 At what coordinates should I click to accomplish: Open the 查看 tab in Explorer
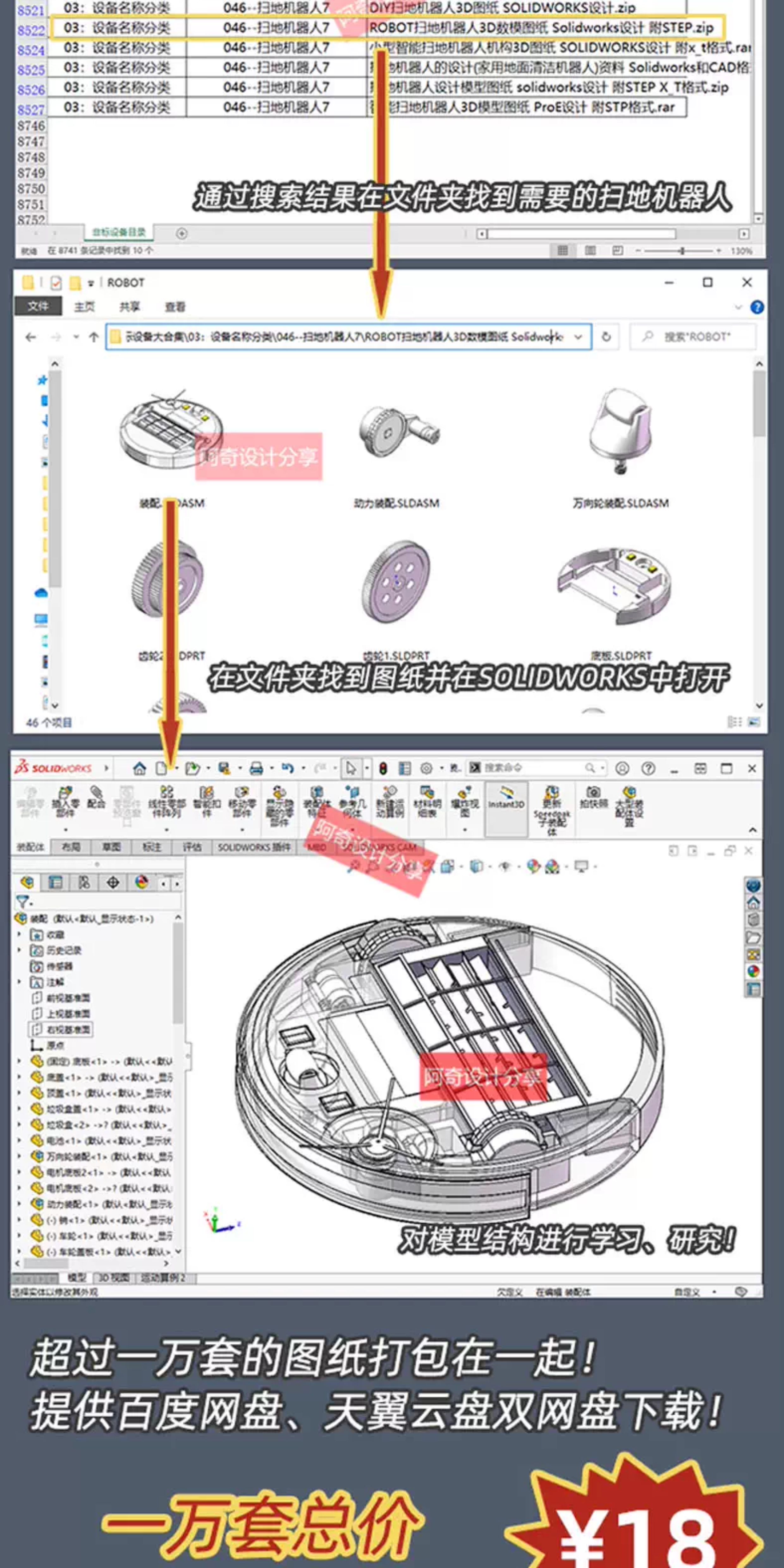pos(175,307)
